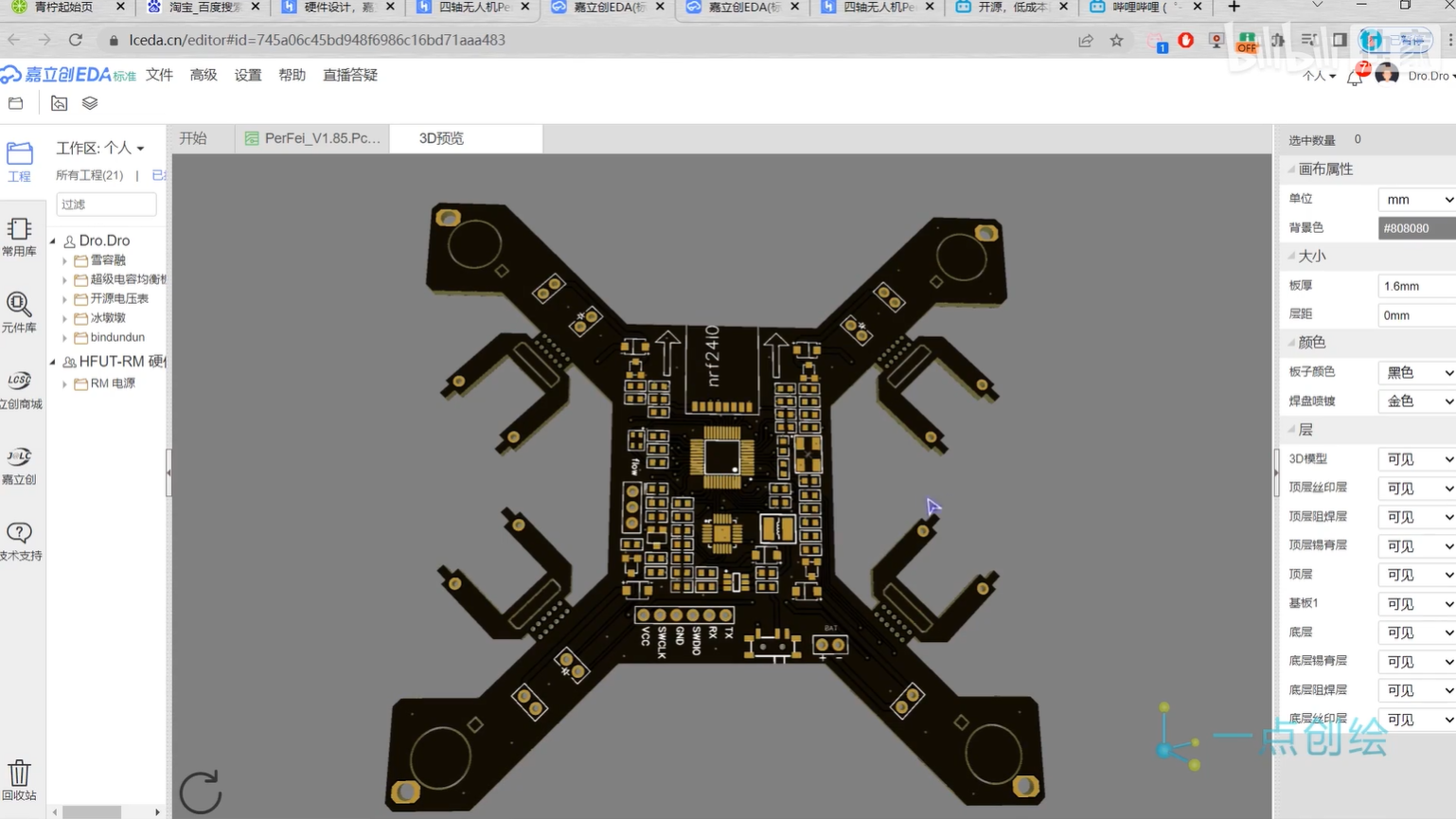Viewport: 1456px width, 819px height.
Task: Toggle 顶层 visibility dropdown
Action: pyautogui.click(x=1416, y=575)
